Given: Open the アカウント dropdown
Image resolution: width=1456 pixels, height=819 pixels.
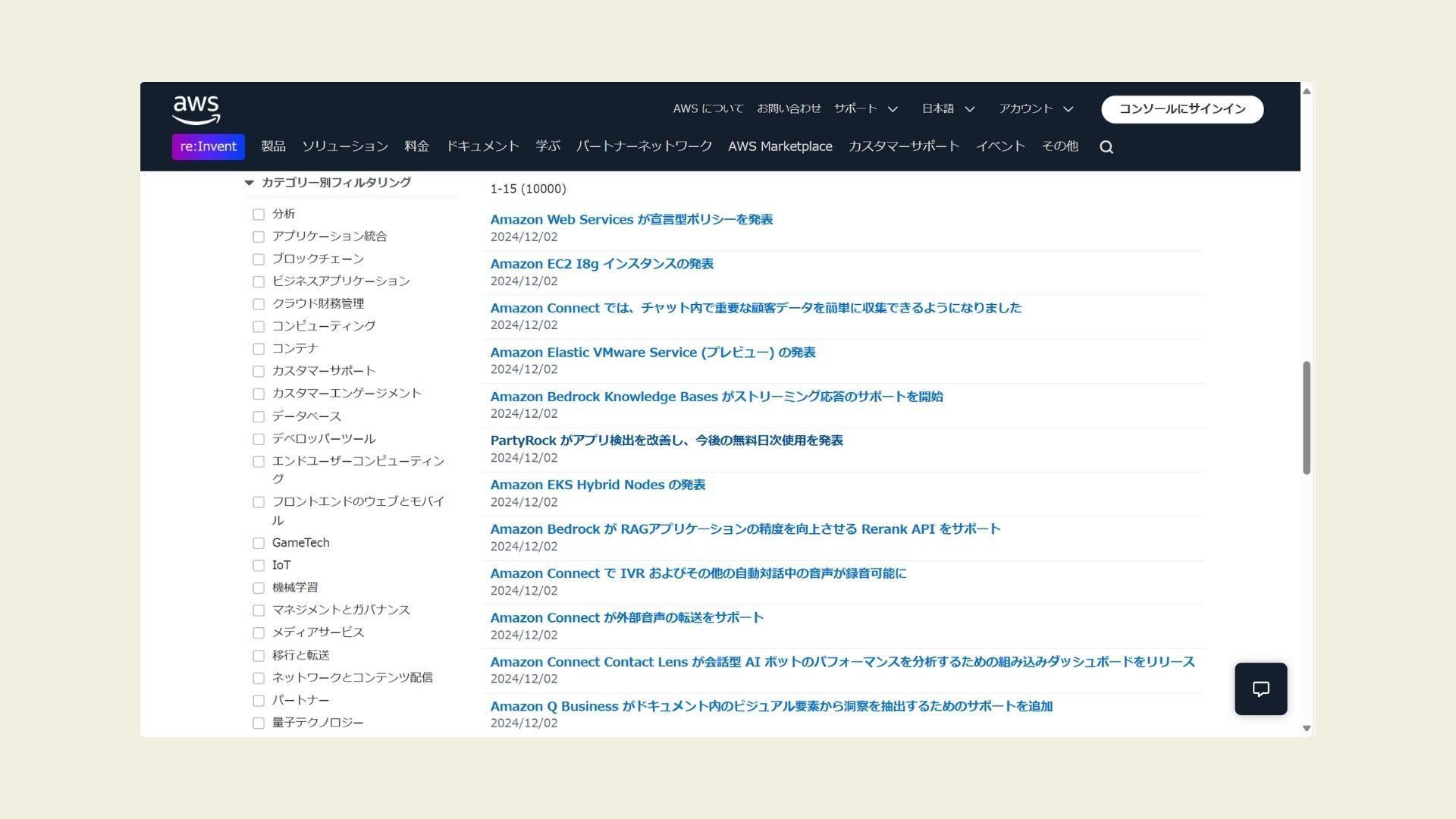Looking at the screenshot, I should pyautogui.click(x=1036, y=109).
